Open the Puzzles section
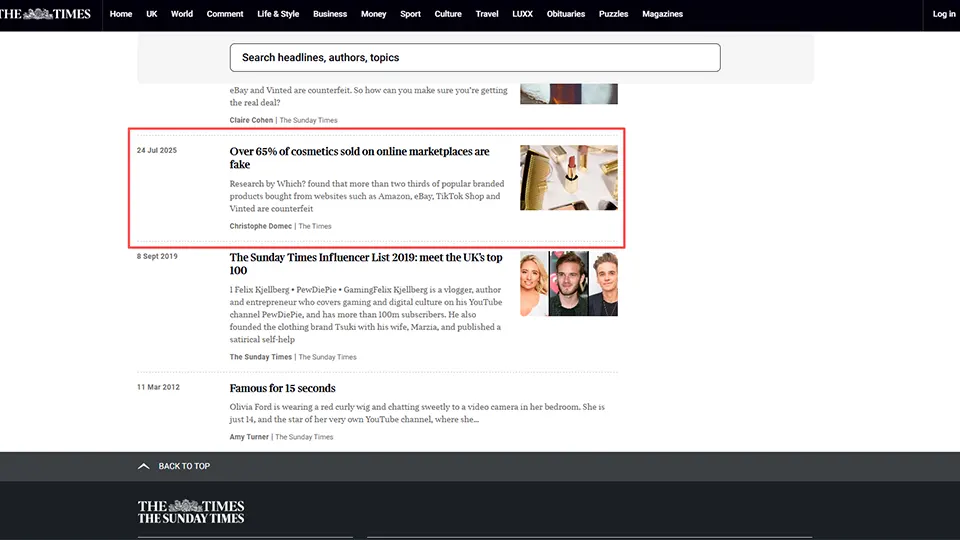Image resolution: width=960 pixels, height=540 pixels. click(x=613, y=13)
